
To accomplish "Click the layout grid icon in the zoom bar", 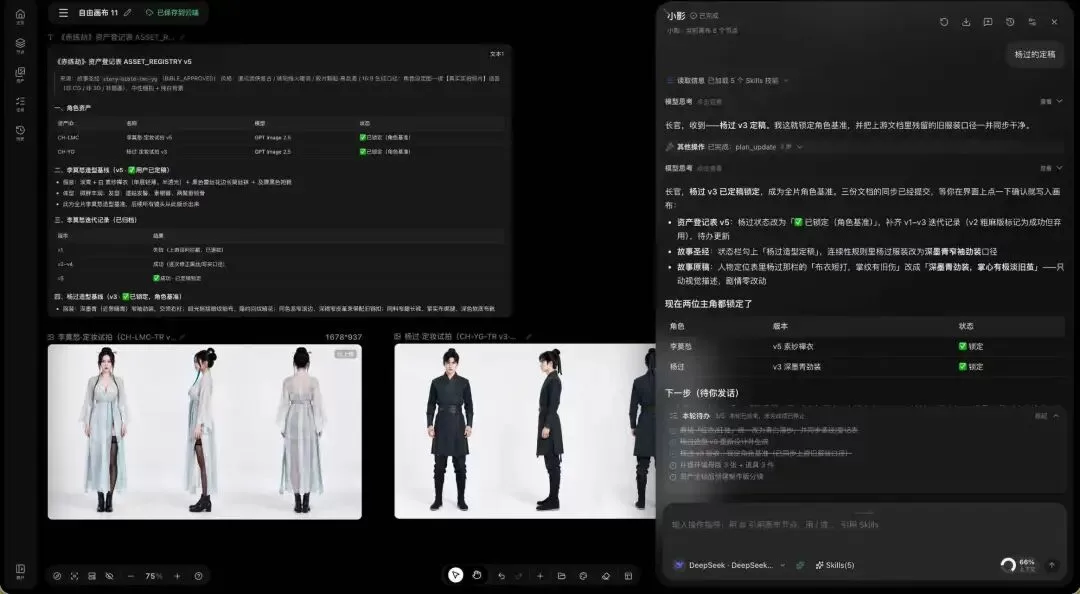I will click(92, 576).
